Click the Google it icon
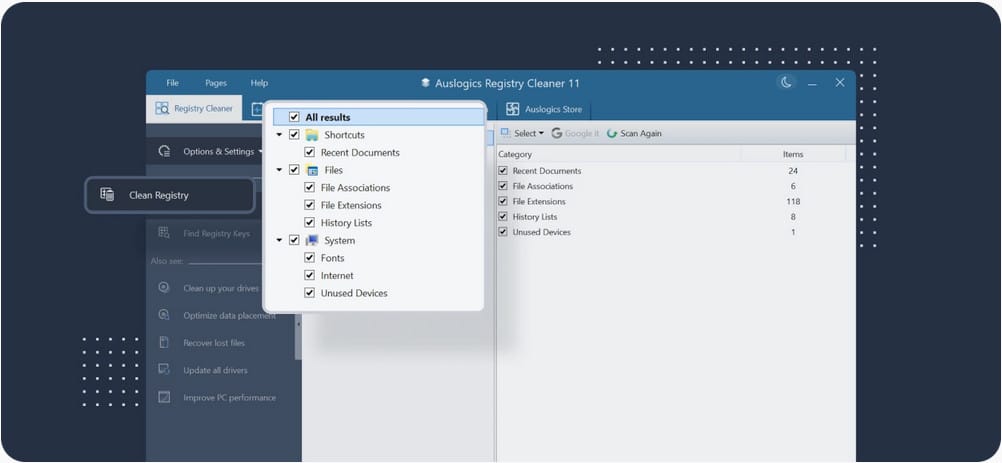1002x463 pixels. coord(557,133)
